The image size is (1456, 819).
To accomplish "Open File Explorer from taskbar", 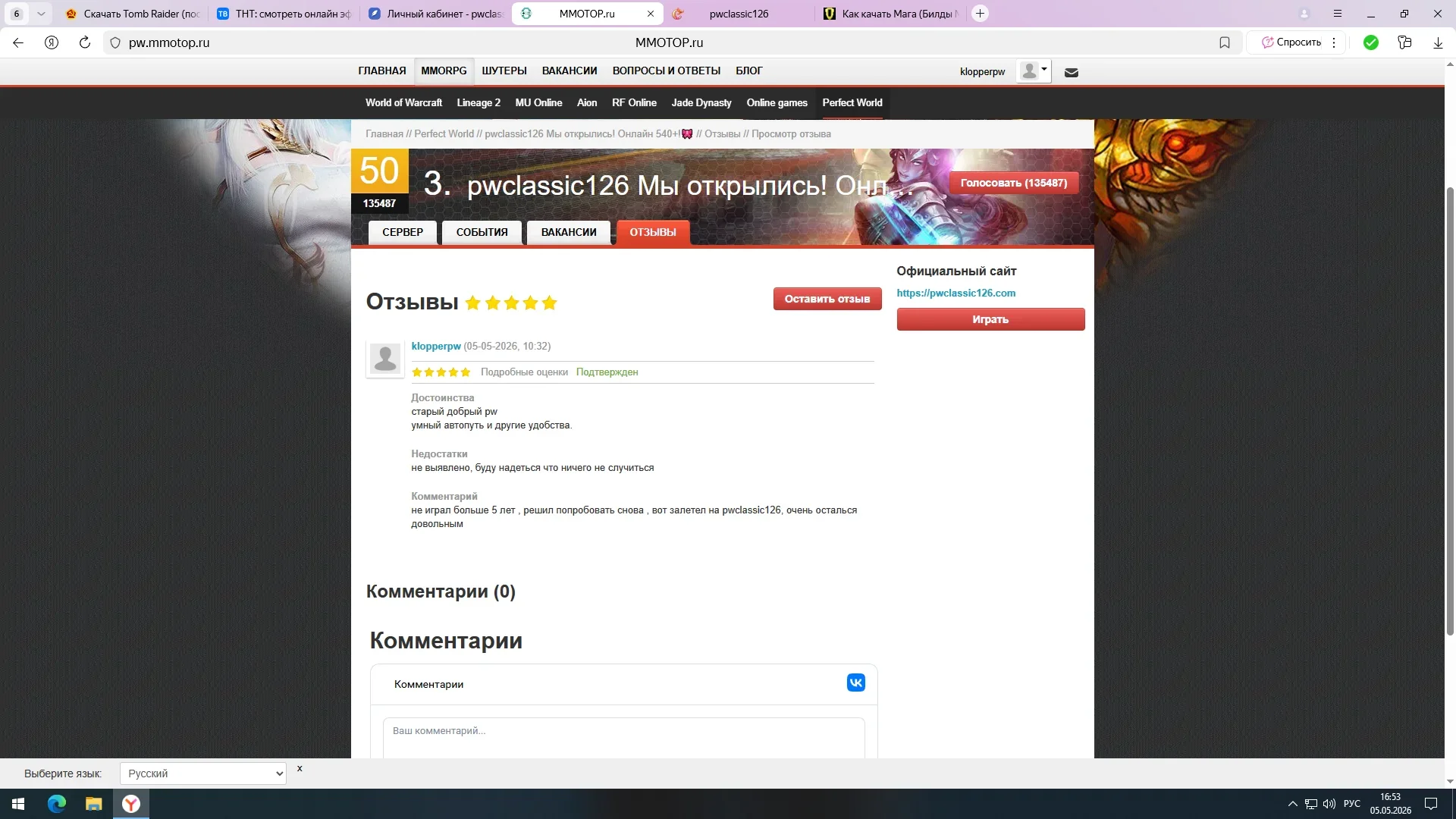I will [x=93, y=804].
